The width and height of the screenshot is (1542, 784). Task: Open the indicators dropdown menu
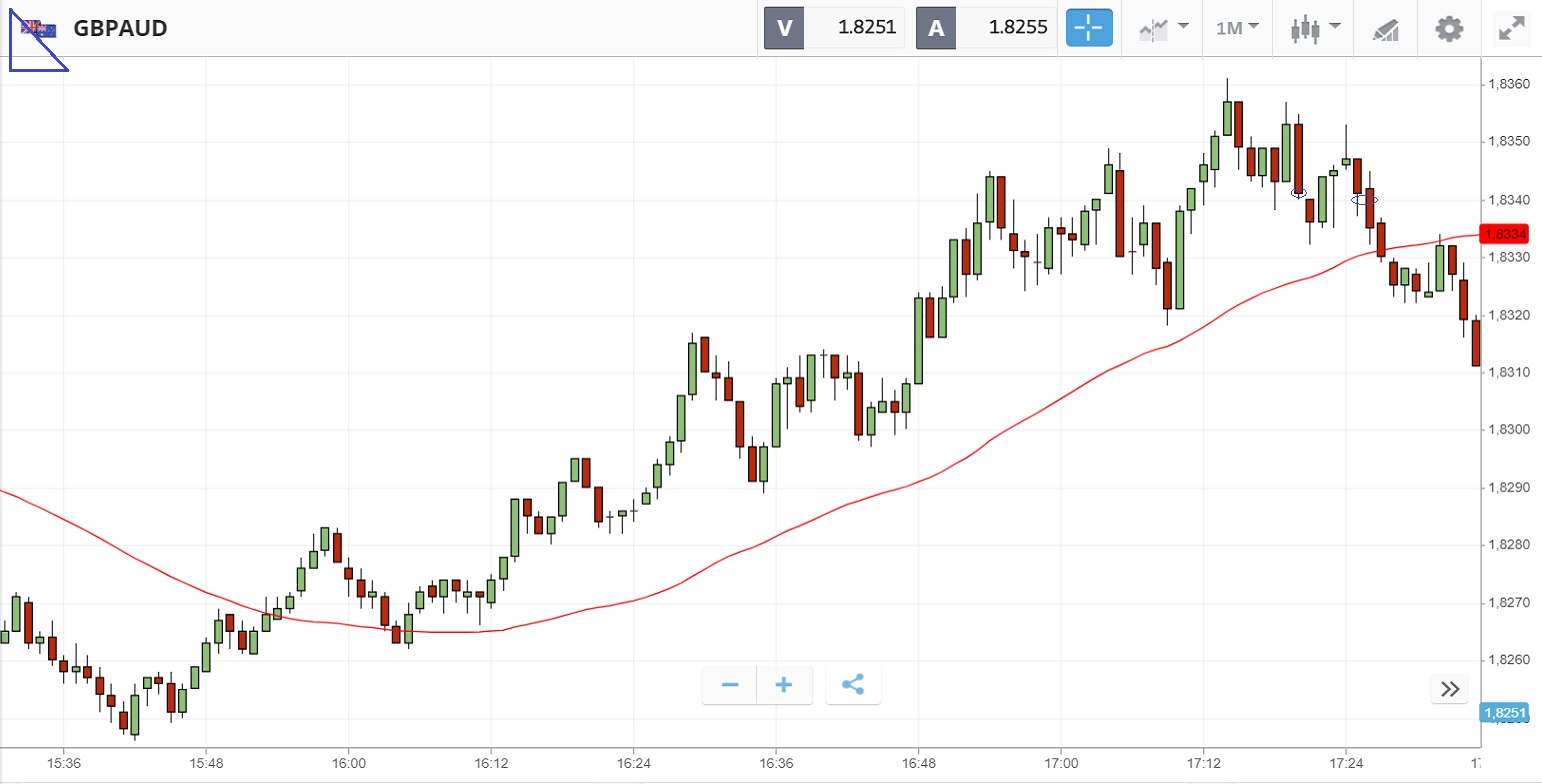[1162, 28]
